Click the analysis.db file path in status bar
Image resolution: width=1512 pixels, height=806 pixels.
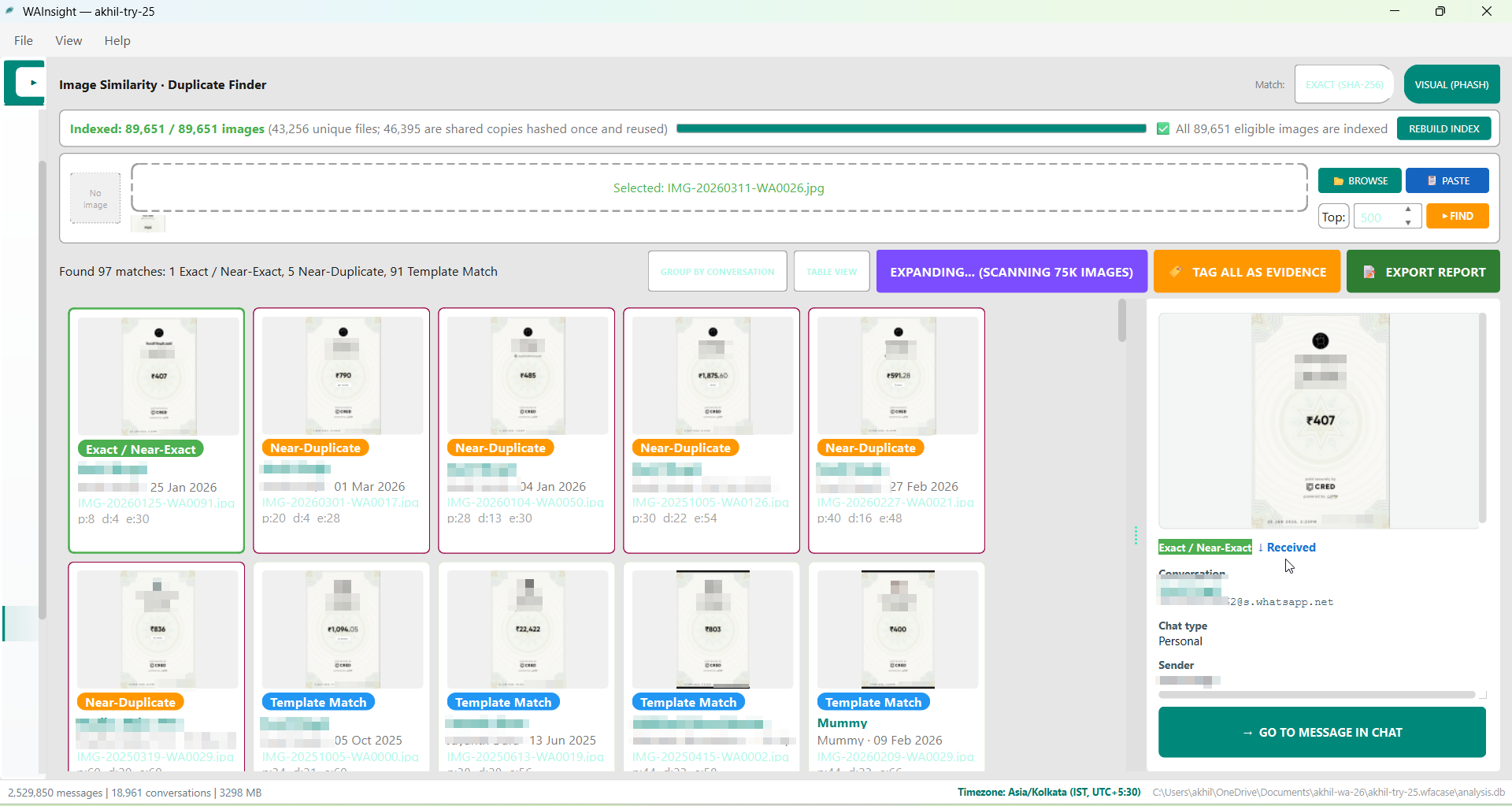(1329, 792)
